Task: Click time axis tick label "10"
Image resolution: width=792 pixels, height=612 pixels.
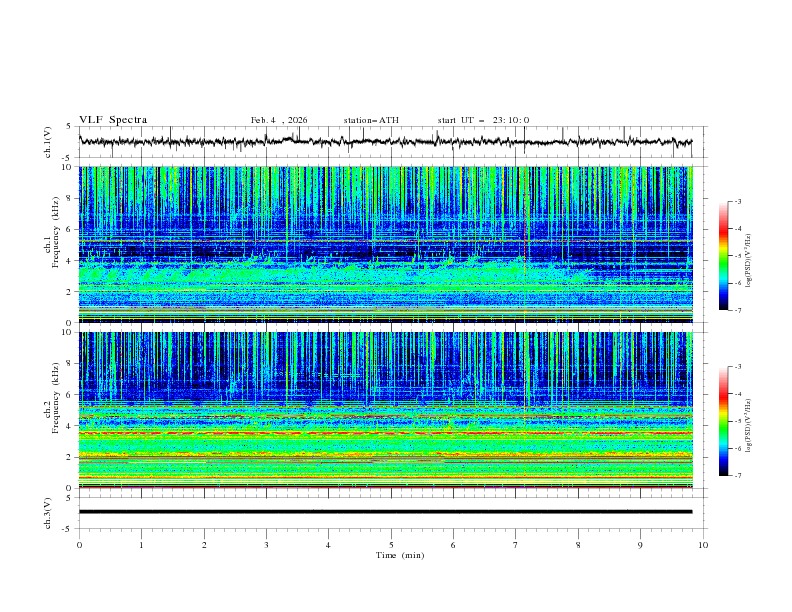Action: 703,545
